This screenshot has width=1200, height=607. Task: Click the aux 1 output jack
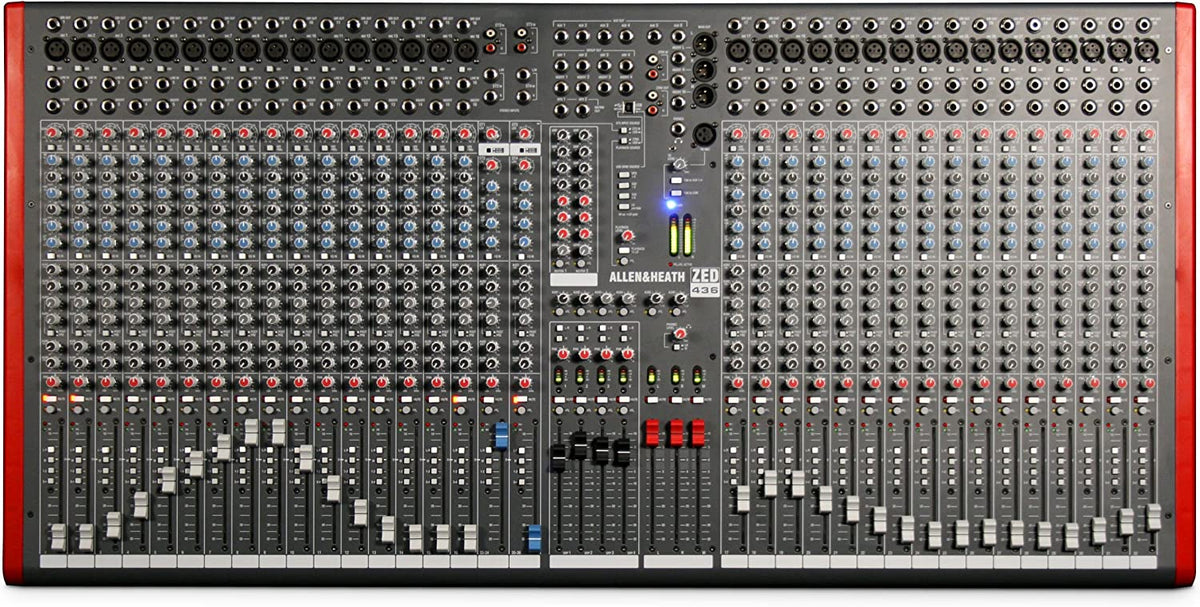coord(561,36)
